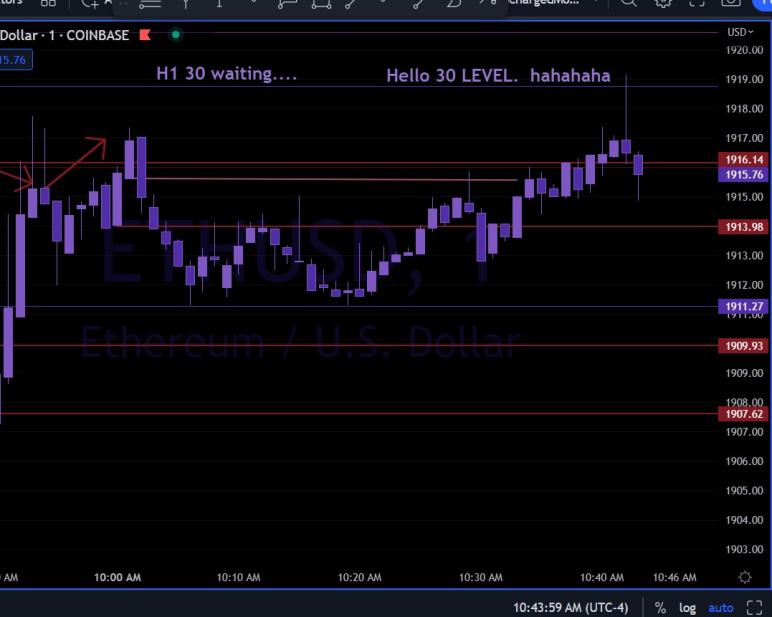Click the 1903.00 price axis value
The height and width of the screenshot is (617, 772).
(744, 549)
